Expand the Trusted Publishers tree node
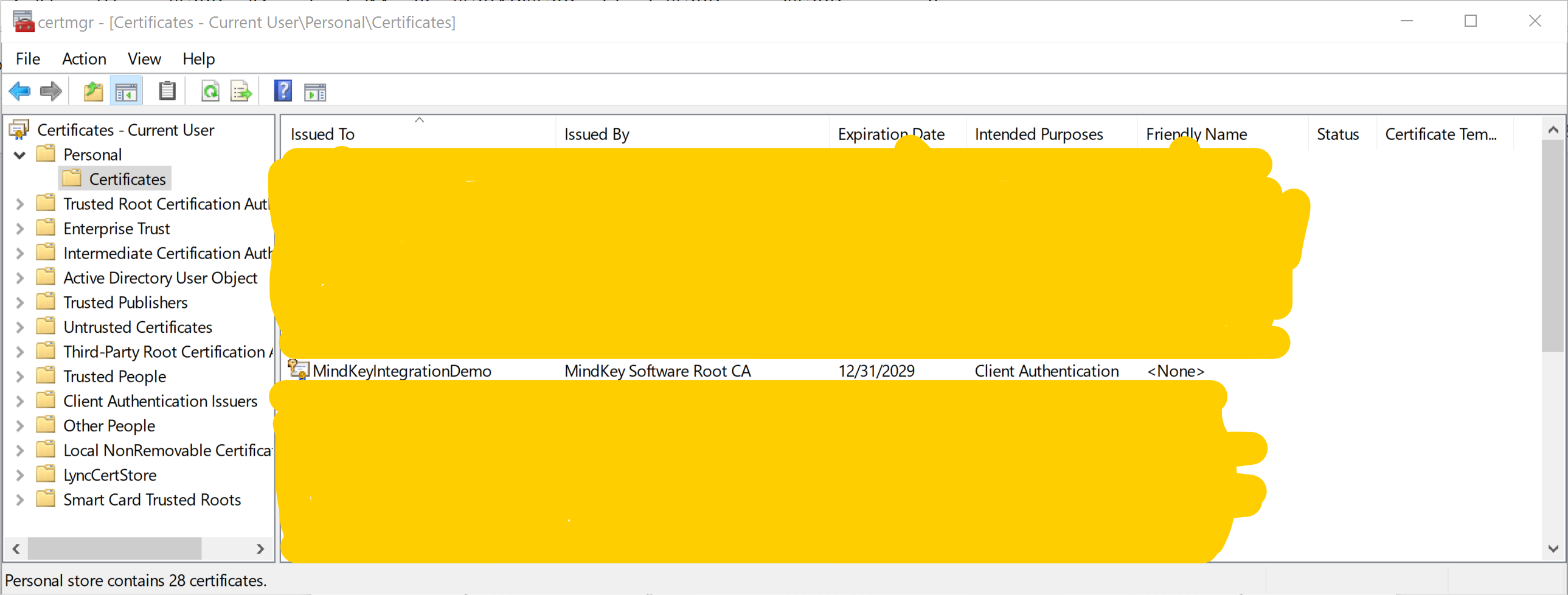 [20, 304]
